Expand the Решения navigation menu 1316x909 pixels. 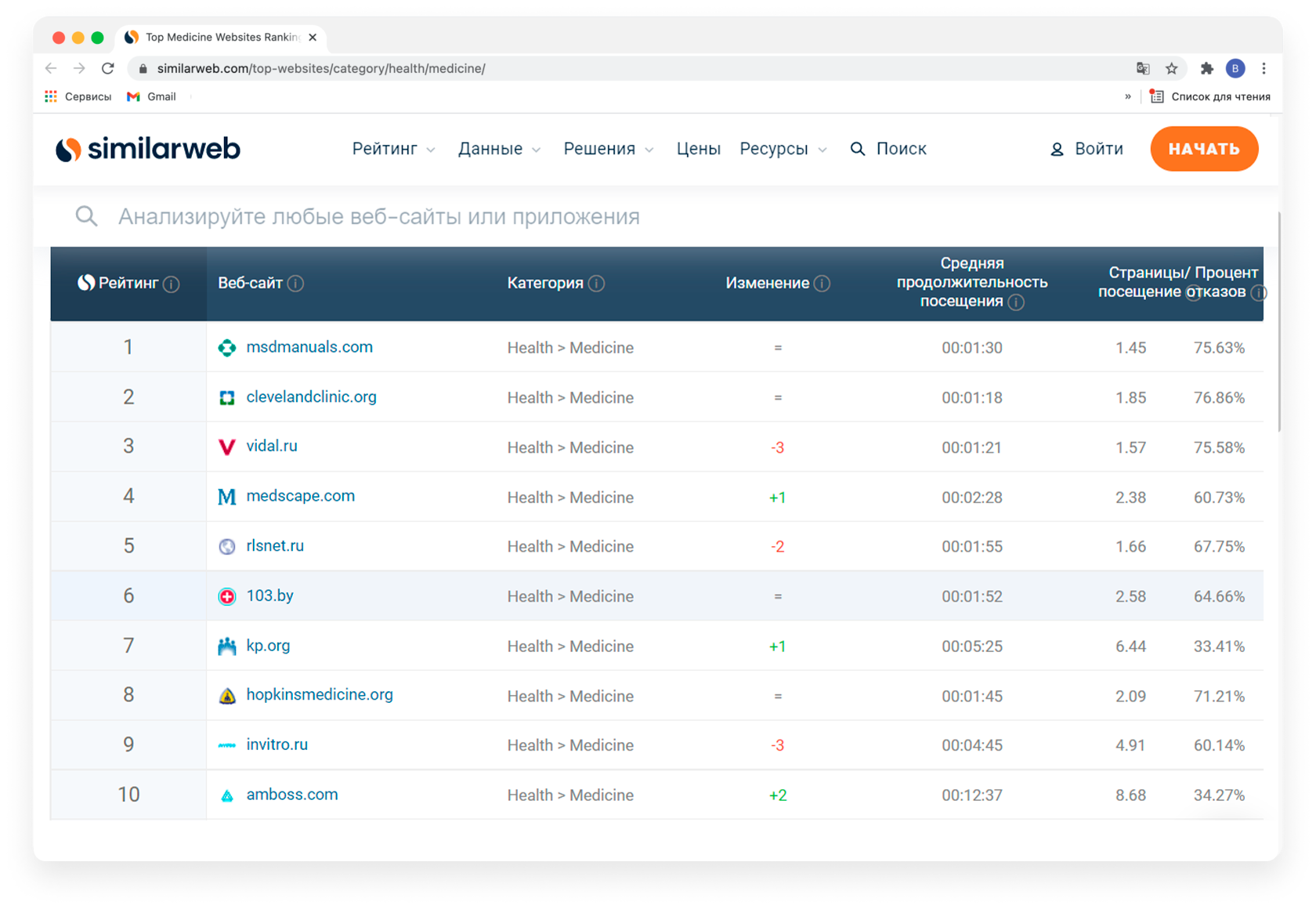[609, 149]
